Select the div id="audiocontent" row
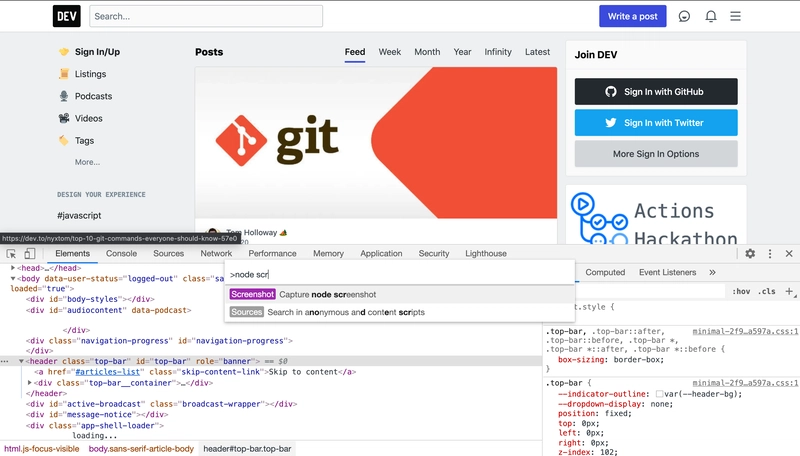Image resolution: width=800 pixels, height=456 pixels. click(x=109, y=310)
